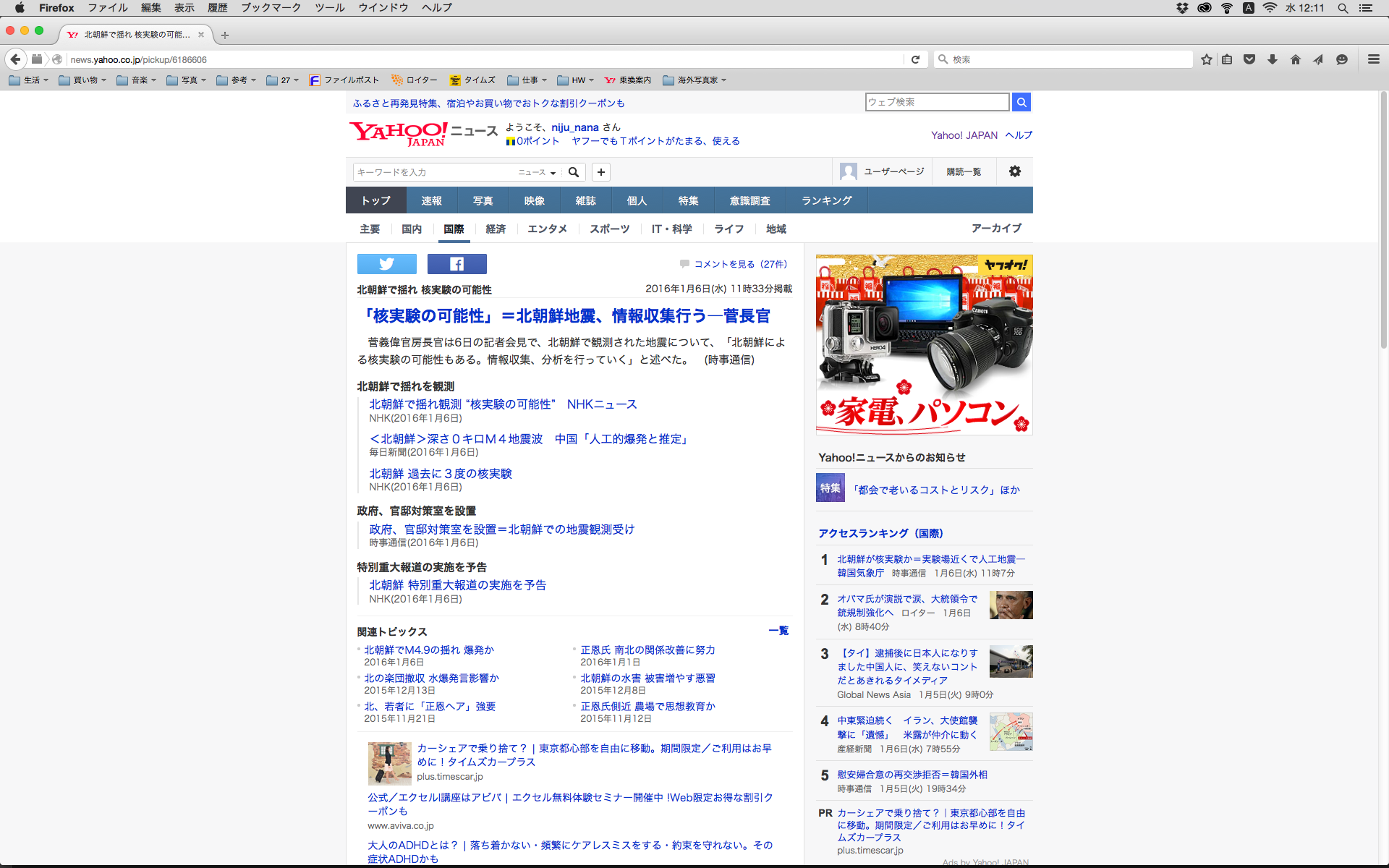Click the plus button beside keyword search
Image resolution: width=1389 pixels, height=868 pixels.
600,172
